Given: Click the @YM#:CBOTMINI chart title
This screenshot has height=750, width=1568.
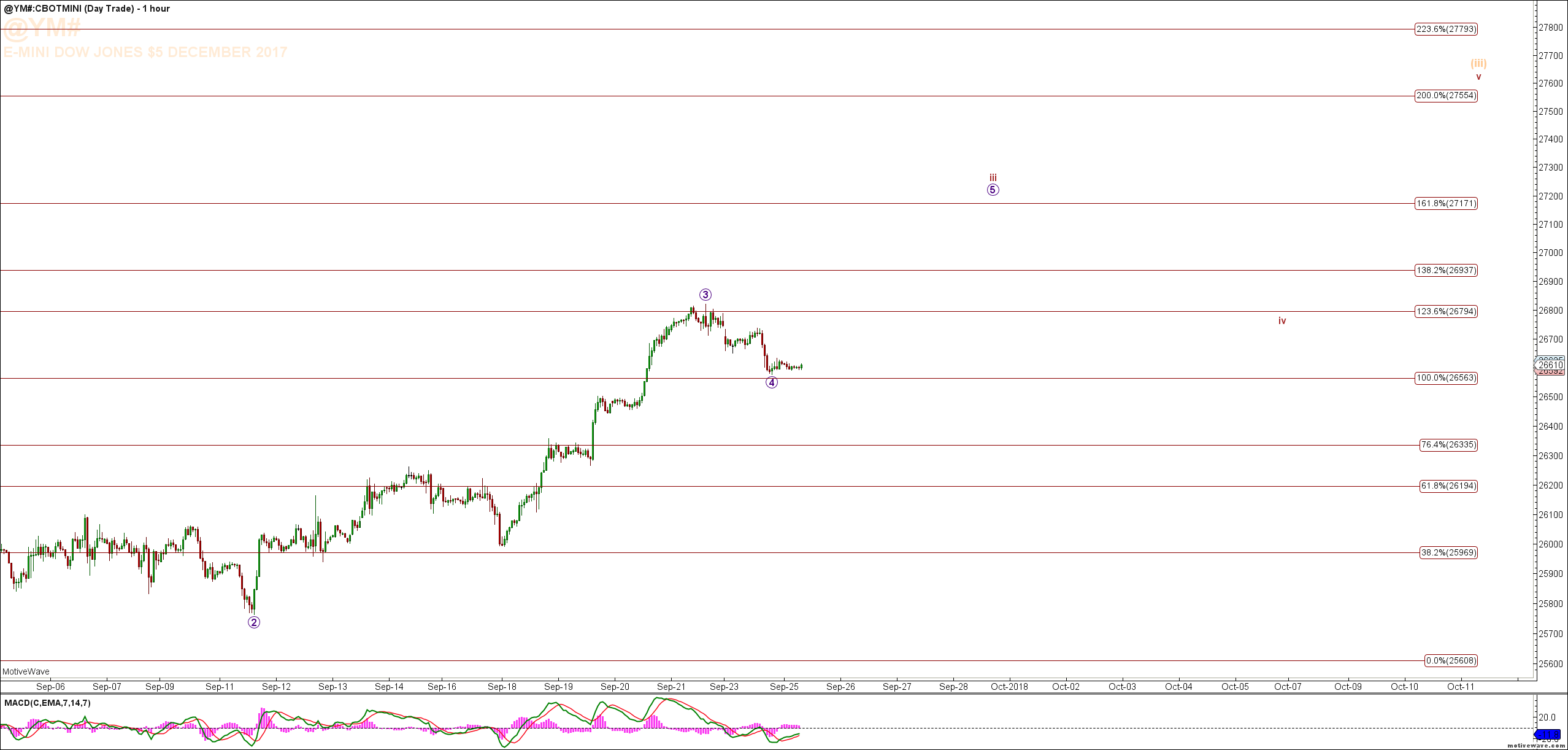Looking at the screenshot, I should (x=86, y=8).
